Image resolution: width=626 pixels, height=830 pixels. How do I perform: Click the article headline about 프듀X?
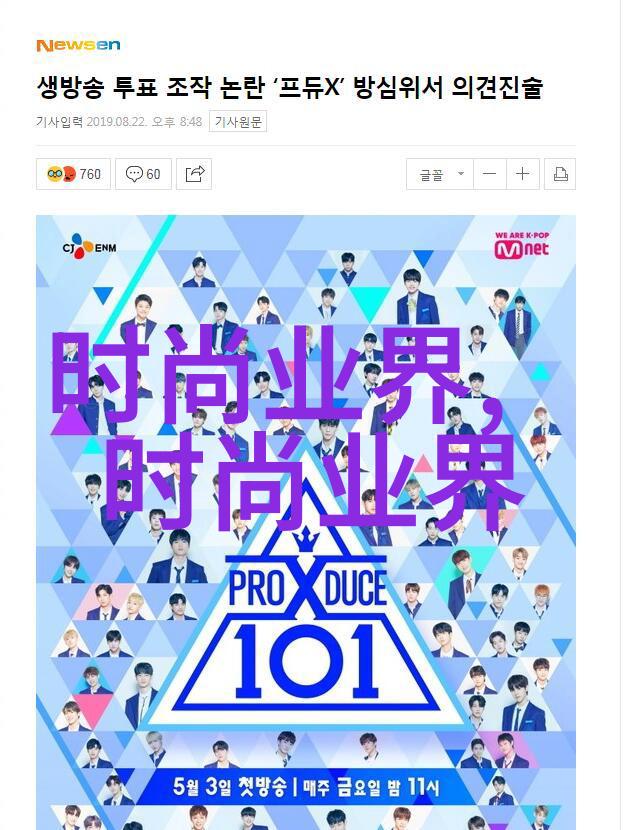coord(289,87)
